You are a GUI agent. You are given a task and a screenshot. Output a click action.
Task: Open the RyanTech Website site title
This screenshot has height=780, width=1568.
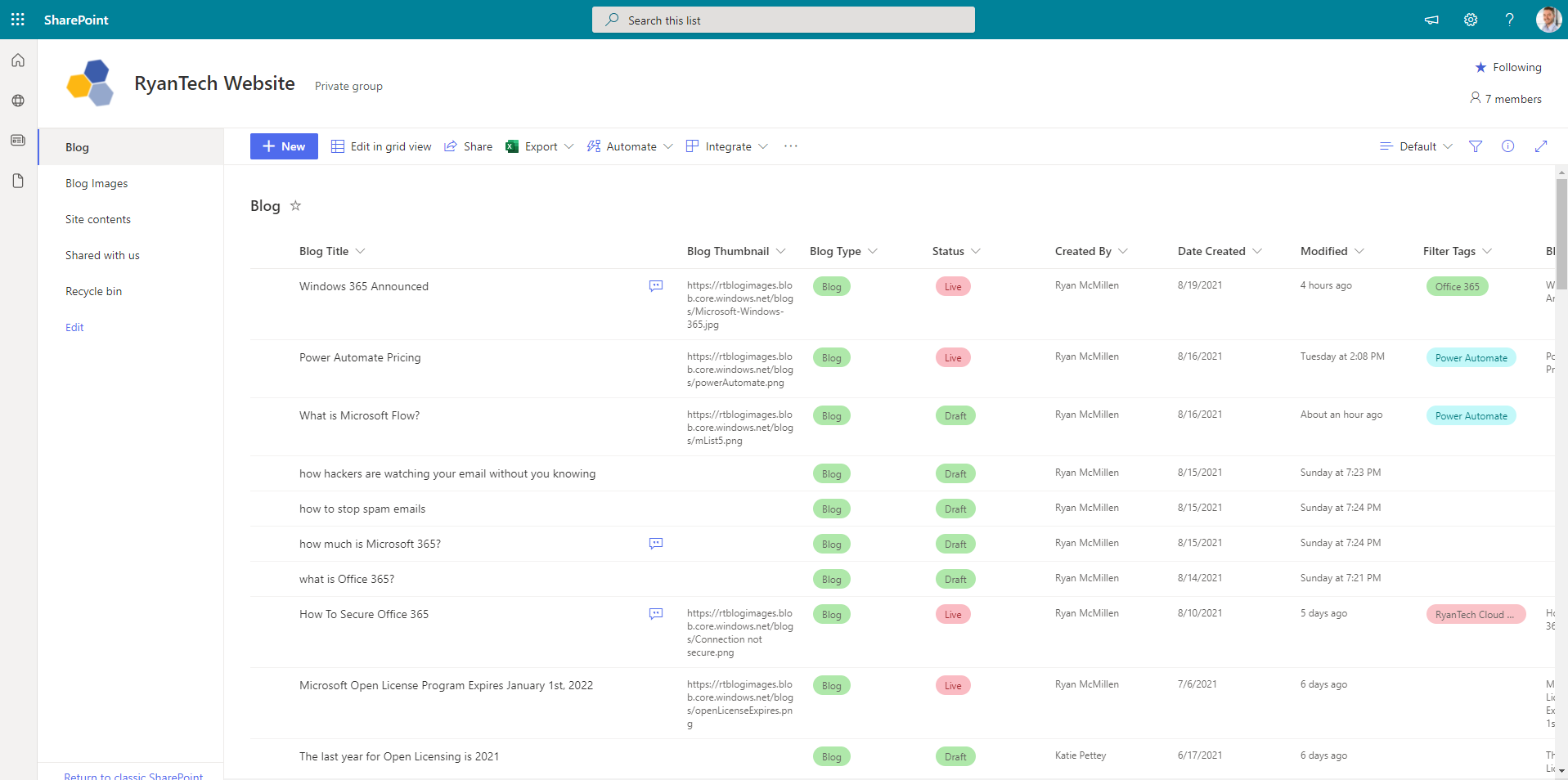click(214, 83)
